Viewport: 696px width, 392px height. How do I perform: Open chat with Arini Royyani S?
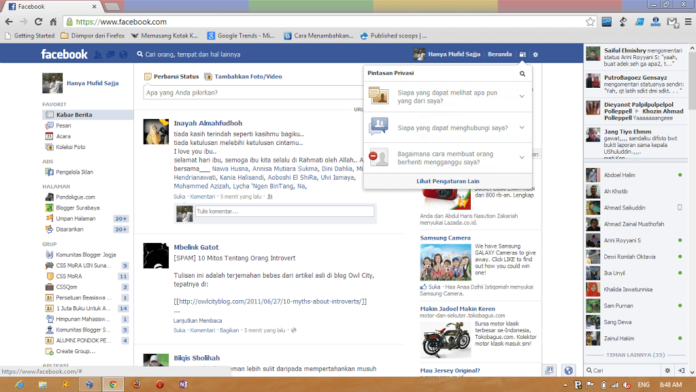(x=636, y=240)
